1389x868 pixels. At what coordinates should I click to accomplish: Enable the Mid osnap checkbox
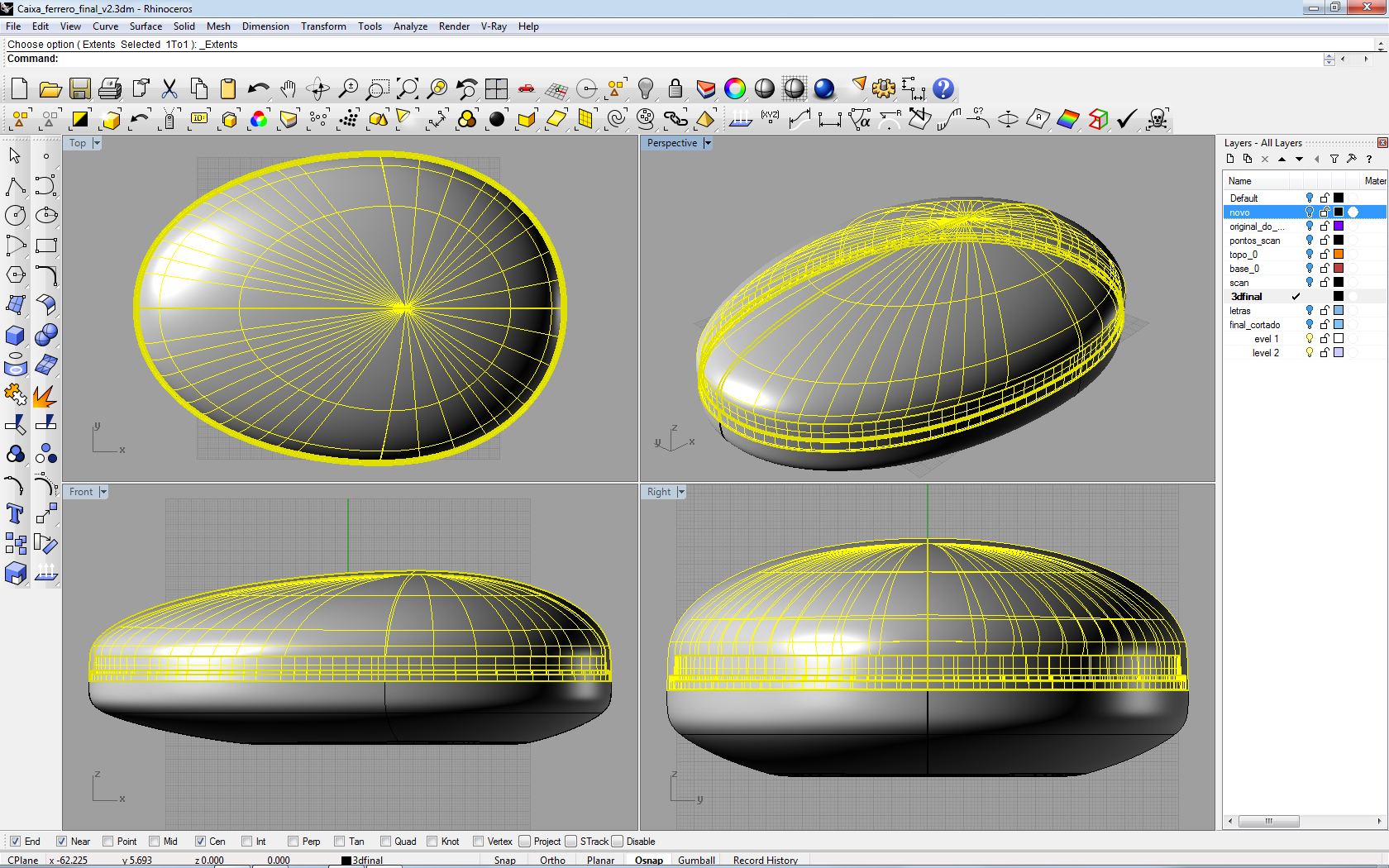(x=155, y=842)
